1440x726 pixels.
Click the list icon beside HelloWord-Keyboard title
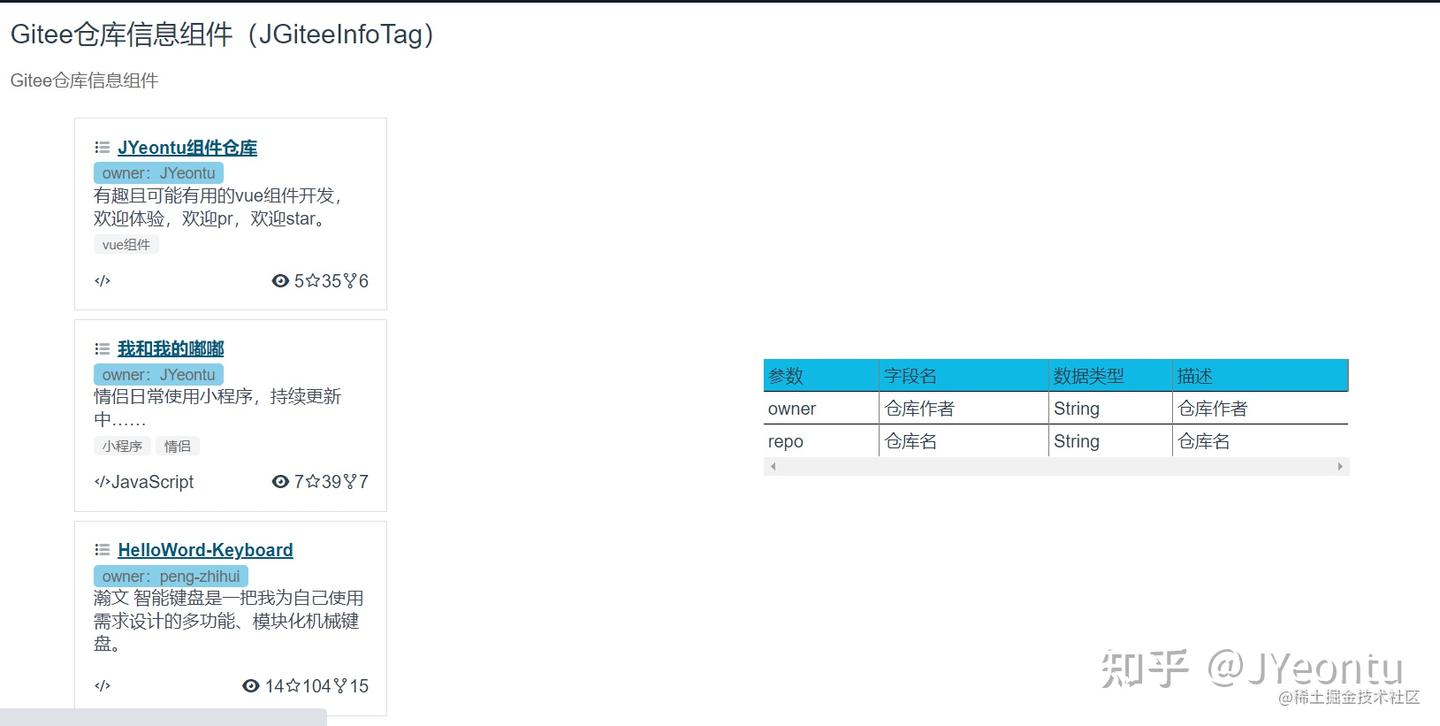(x=102, y=549)
